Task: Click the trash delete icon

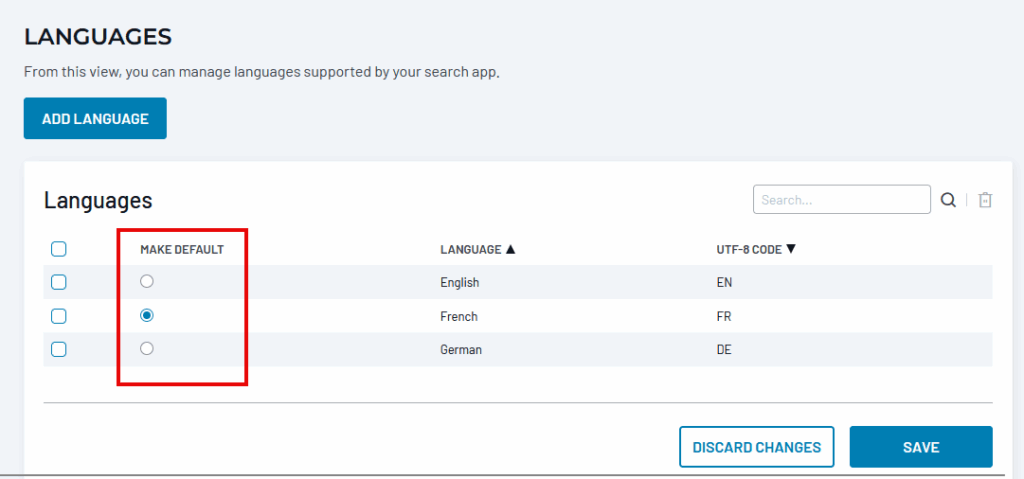Action: (985, 200)
